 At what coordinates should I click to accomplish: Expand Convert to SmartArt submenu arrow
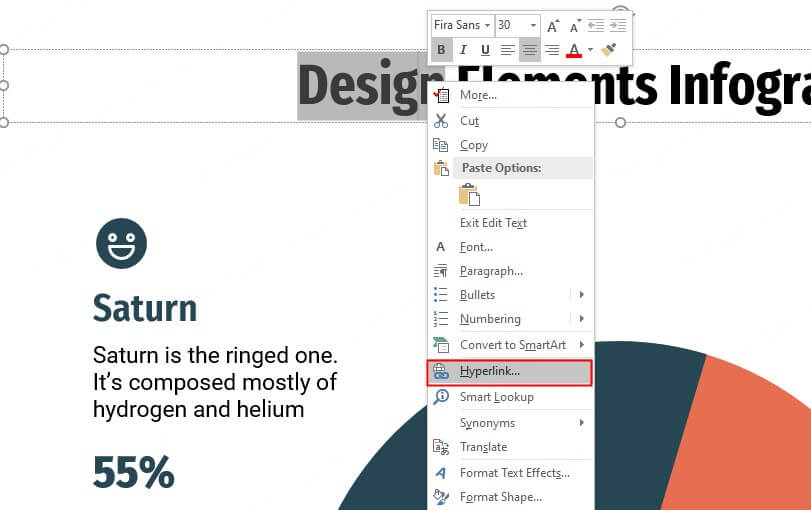[582, 344]
